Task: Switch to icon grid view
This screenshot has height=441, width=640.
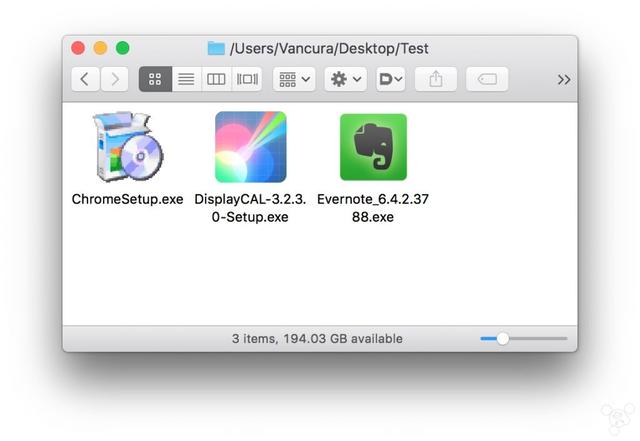Action: click(155, 79)
